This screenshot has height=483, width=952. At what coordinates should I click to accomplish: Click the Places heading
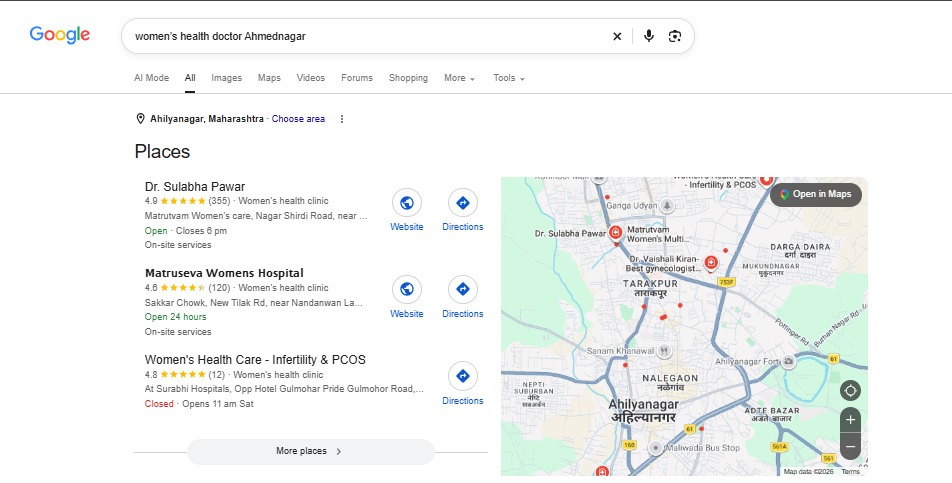pos(162,152)
